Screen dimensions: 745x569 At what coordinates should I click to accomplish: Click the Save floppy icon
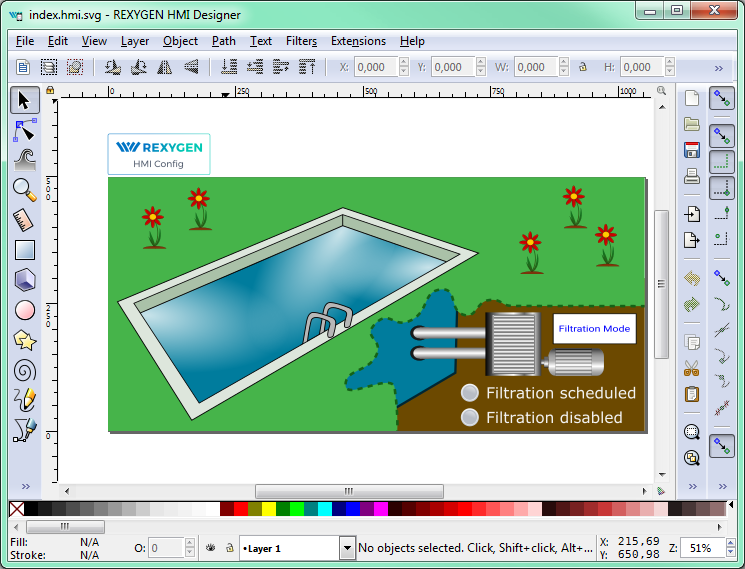692,150
